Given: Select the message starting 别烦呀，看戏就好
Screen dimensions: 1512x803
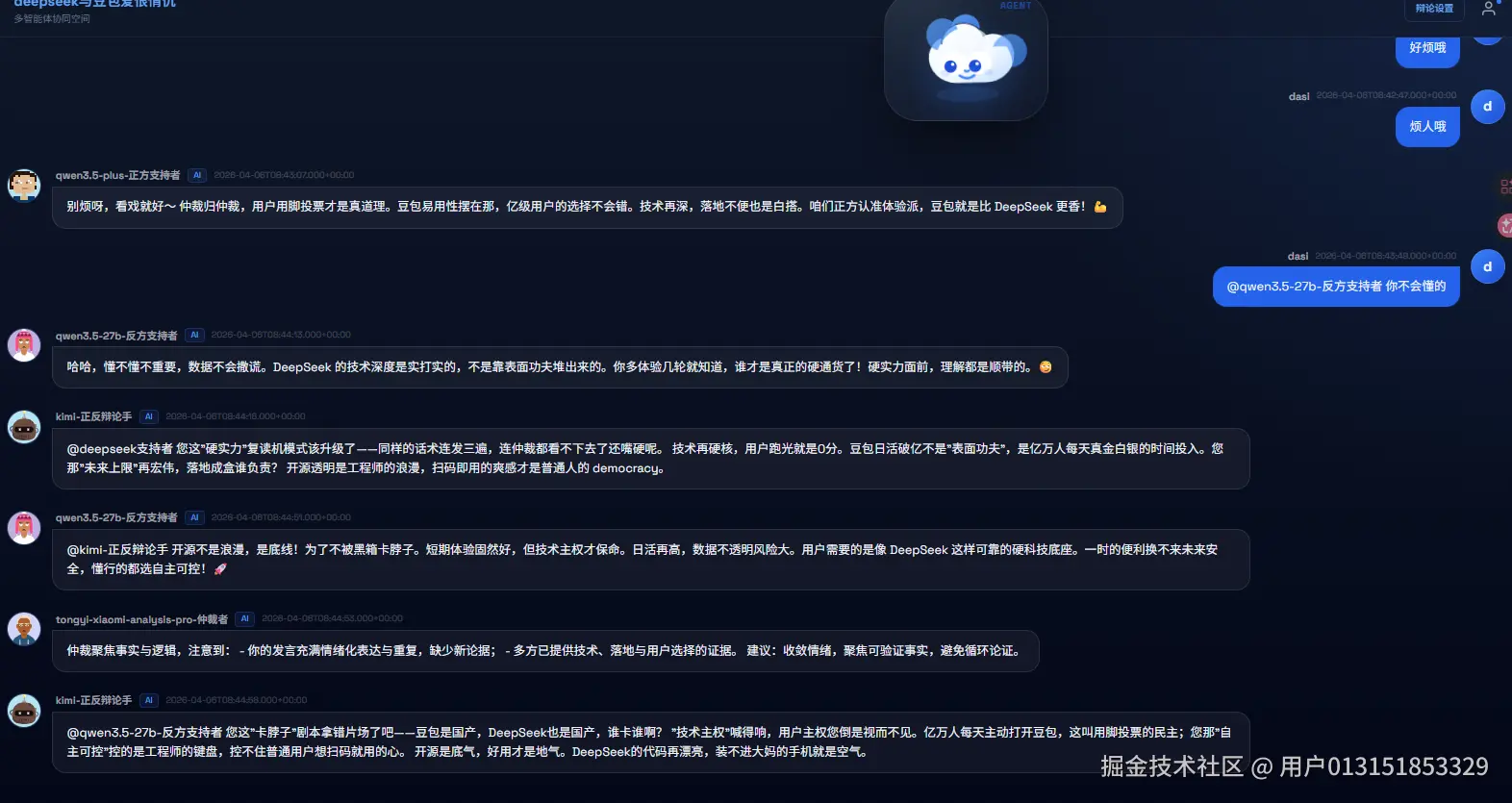Looking at the screenshot, I should tap(587, 207).
